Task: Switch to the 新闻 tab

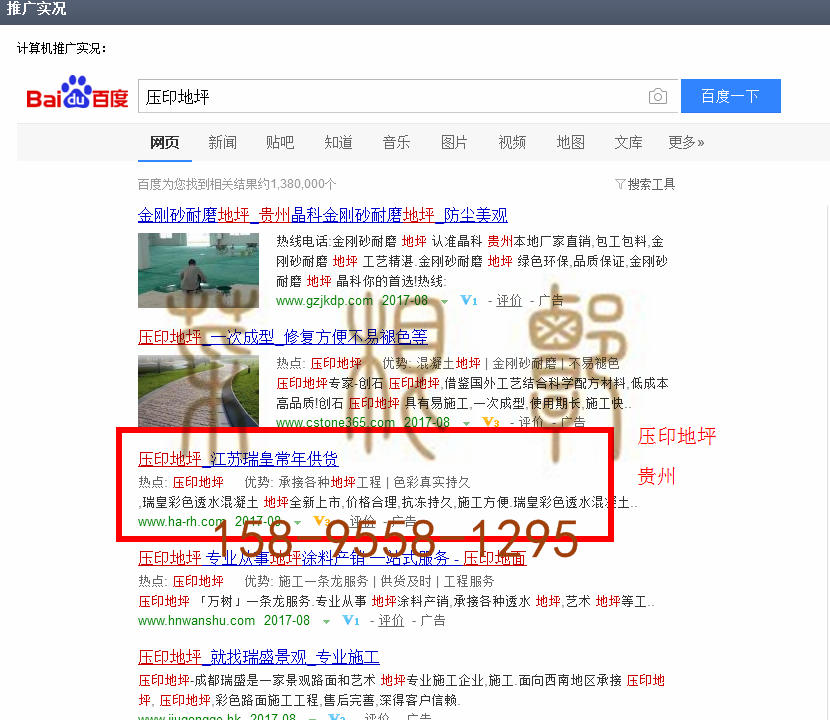Action: 222,142
